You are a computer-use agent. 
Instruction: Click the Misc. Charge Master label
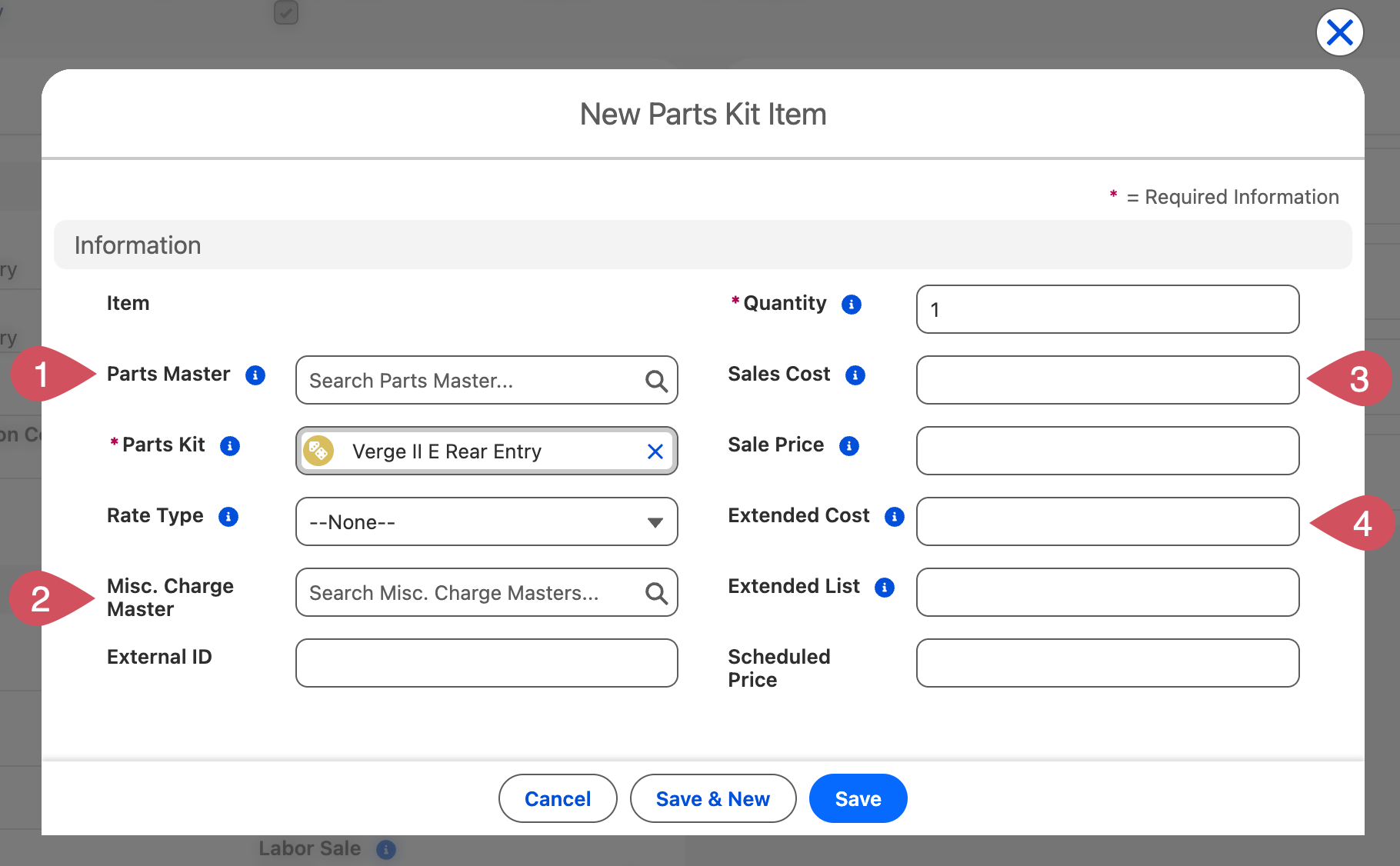point(170,598)
